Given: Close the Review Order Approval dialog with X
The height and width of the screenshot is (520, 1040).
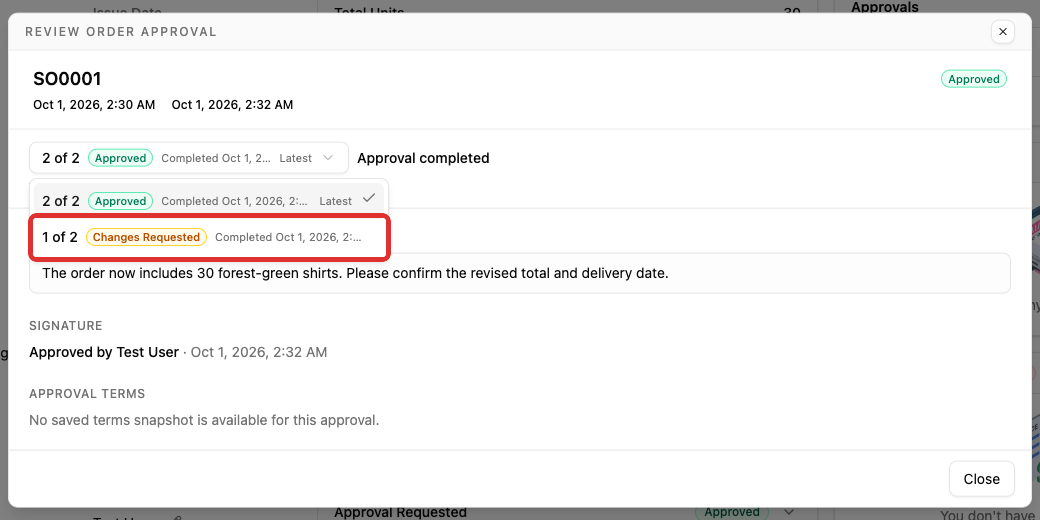Looking at the screenshot, I should pyautogui.click(x=1002, y=32).
